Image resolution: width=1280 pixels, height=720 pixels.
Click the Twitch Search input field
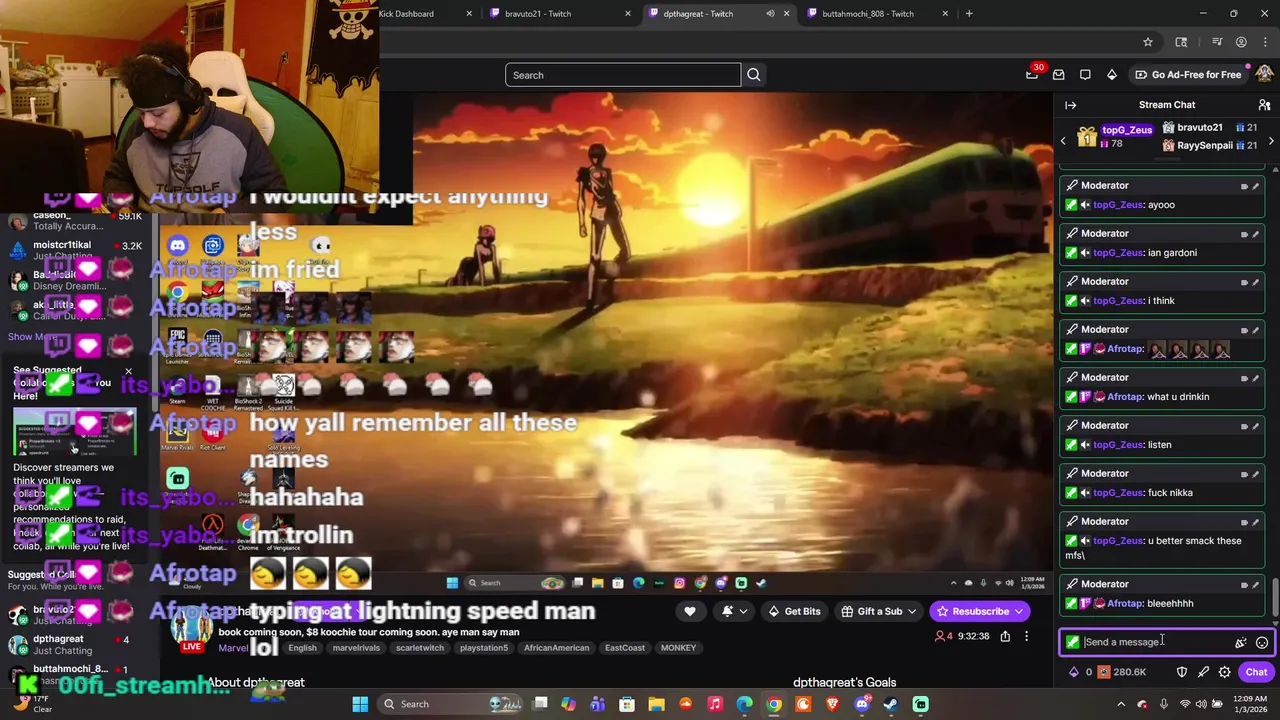pyautogui.click(x=623, y=75)
